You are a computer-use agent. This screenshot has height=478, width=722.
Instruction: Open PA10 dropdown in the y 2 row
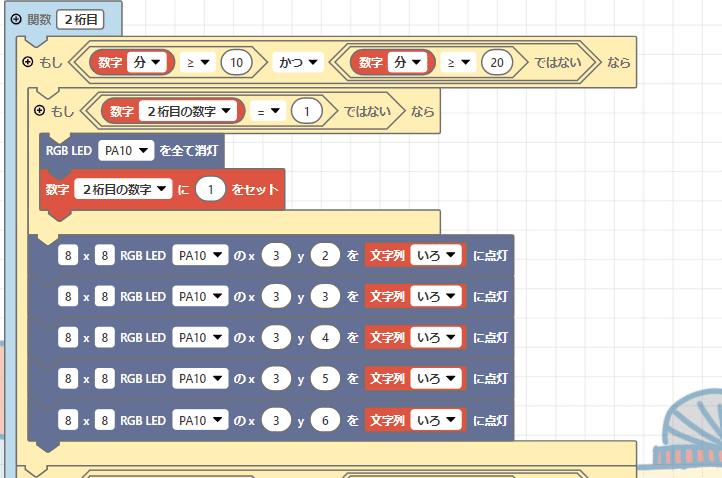tap(200, 255)
